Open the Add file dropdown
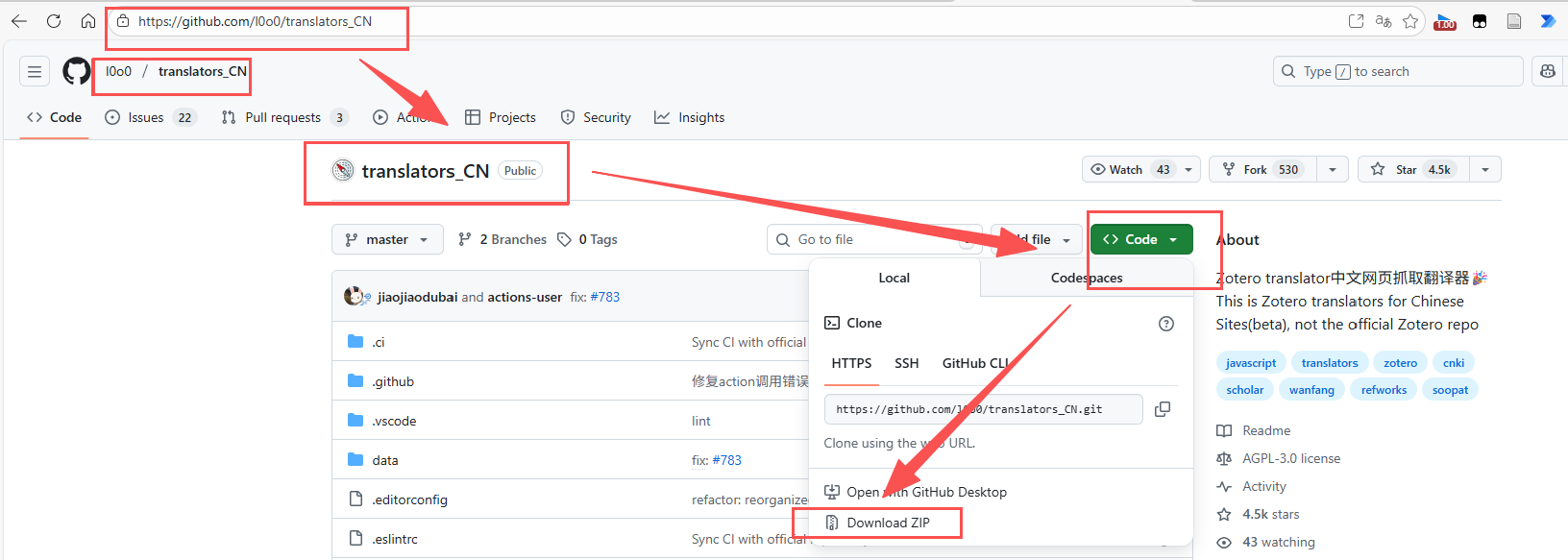Image resolution: width=1568 pixels, height=560 pixels. click(x=1037, y=239)
